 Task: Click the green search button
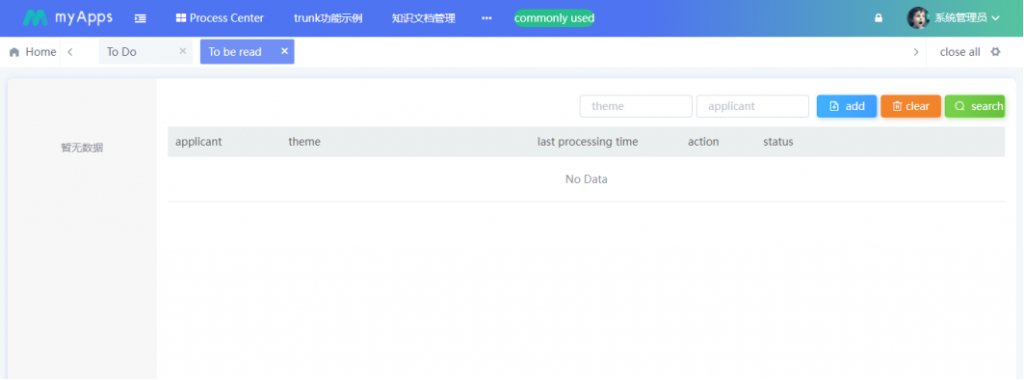click(974, 106)
